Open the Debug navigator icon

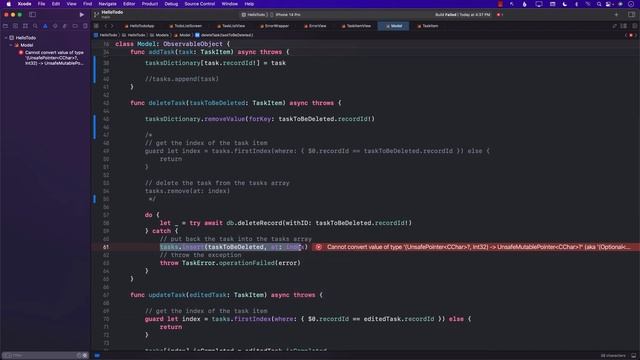tap(65, 26)
